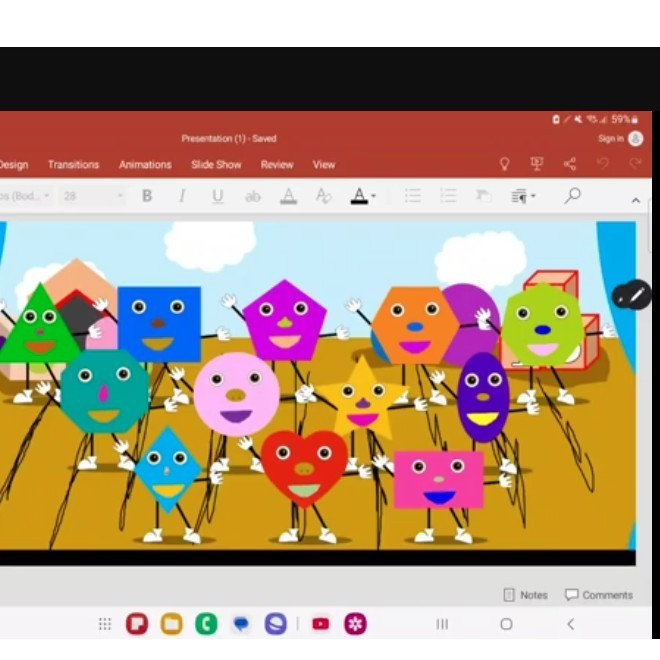Collapse the ribbon with the chevron
This screenshot has height=660, width=660.
(635, 201)
